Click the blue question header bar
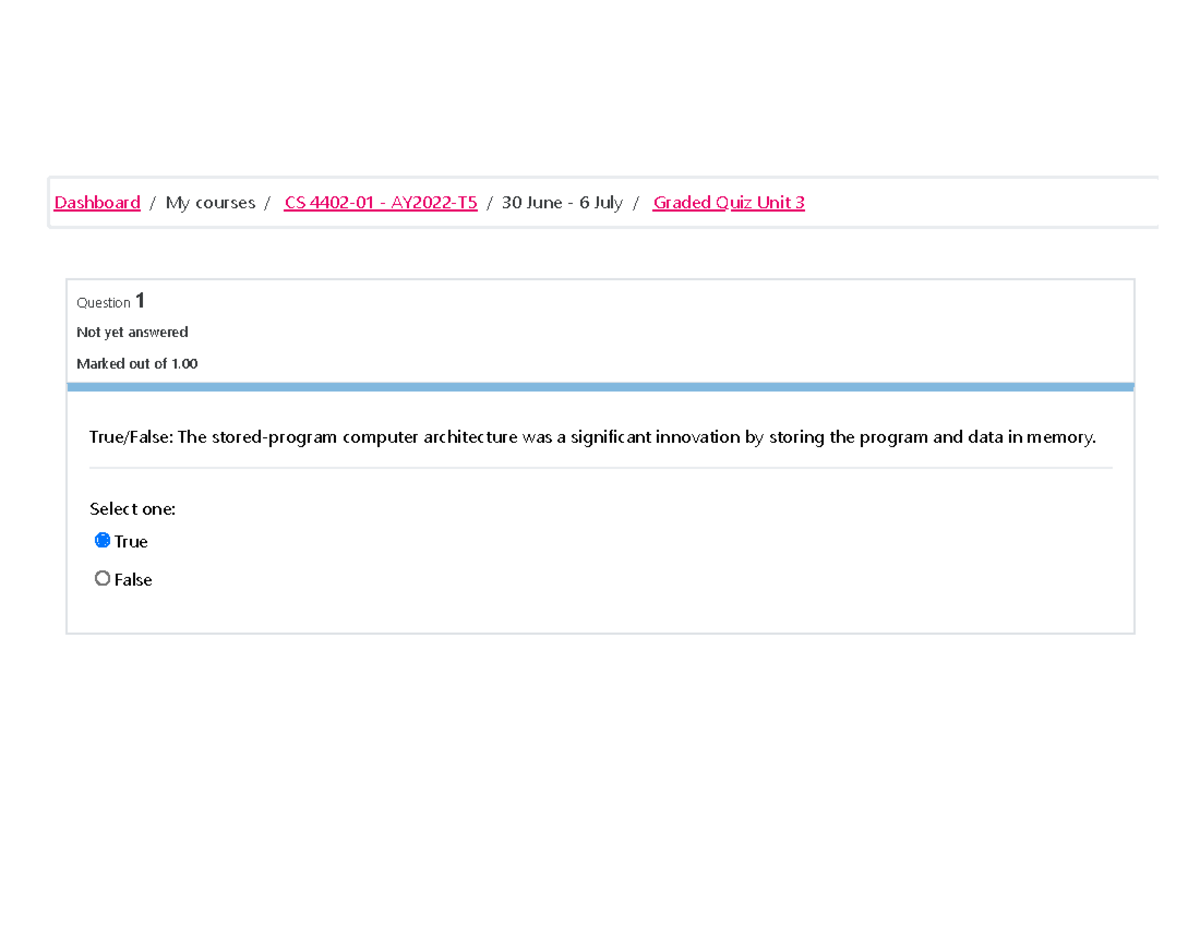Screen dimensions: 1200x927 tap(600, 383)
